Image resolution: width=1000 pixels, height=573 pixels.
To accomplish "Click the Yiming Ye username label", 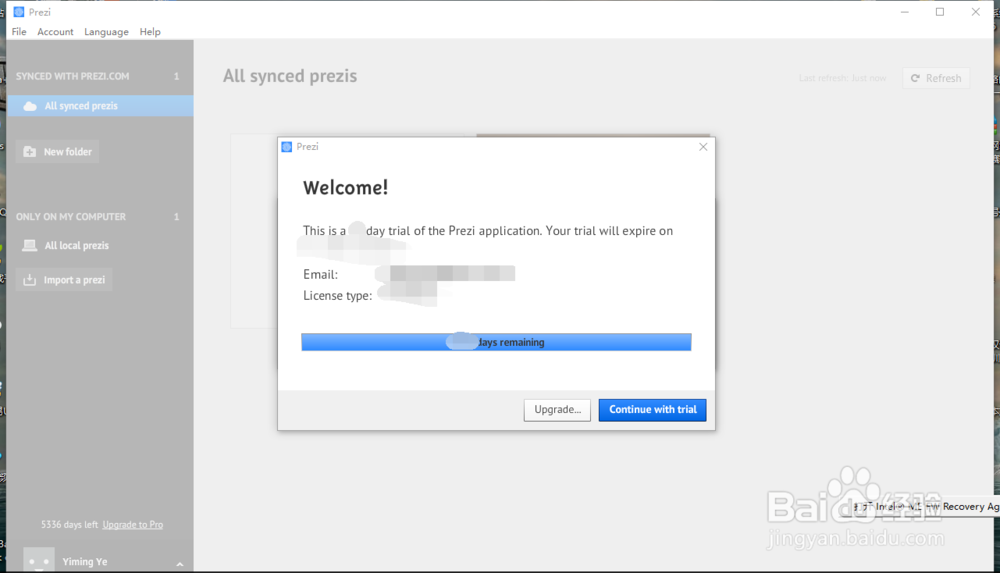I will pos(85,562).
